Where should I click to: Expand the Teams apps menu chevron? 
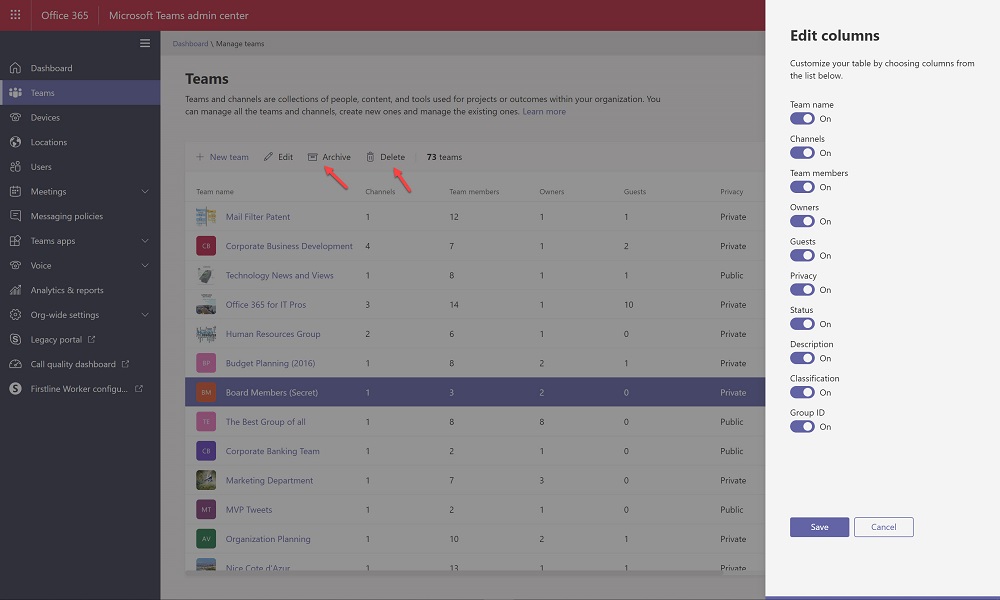[145, 240]
